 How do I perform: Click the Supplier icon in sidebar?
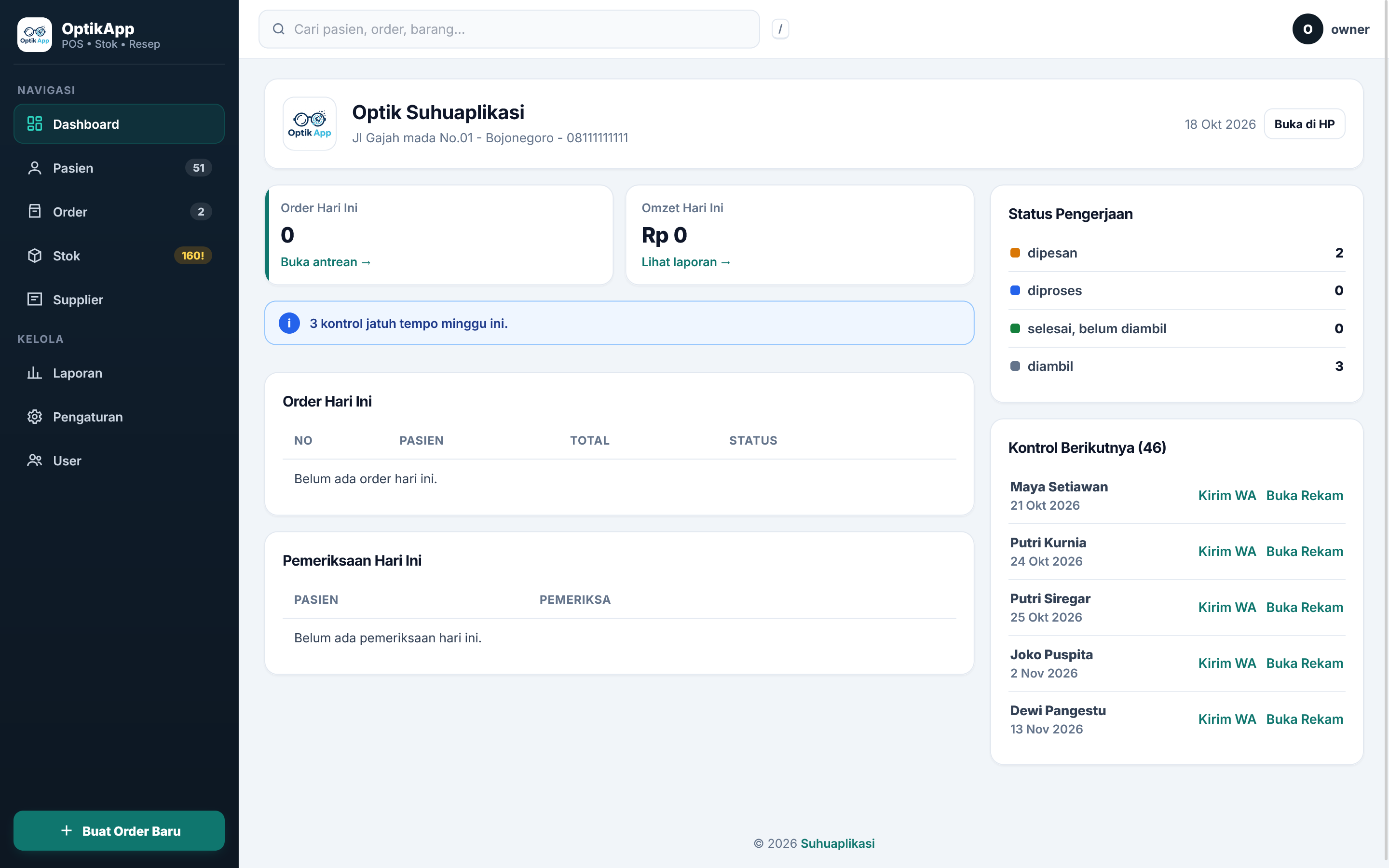pyautogui.click(x=34, y=299)
